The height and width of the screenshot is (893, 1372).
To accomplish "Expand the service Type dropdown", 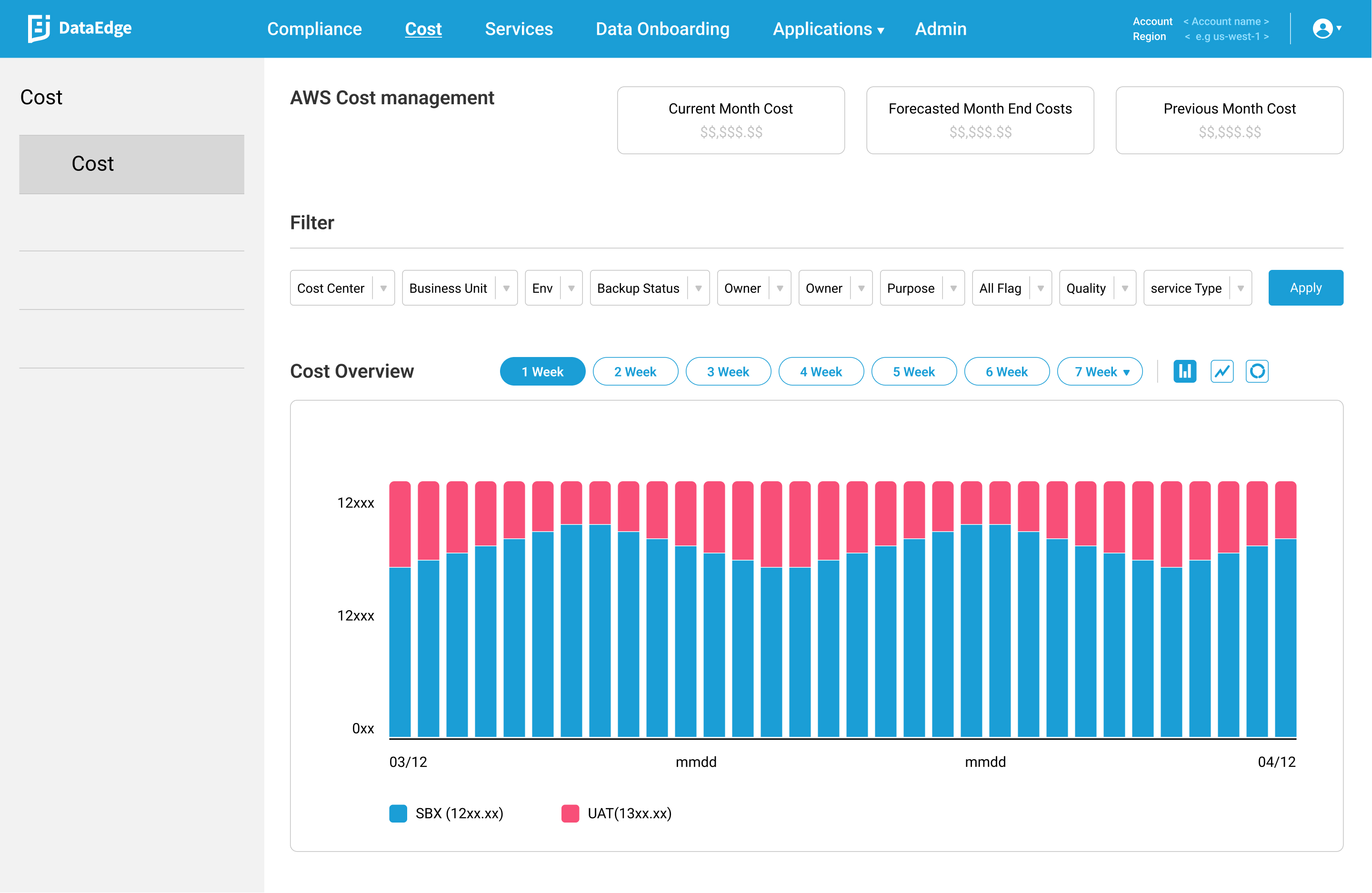I will [1197, 288].
